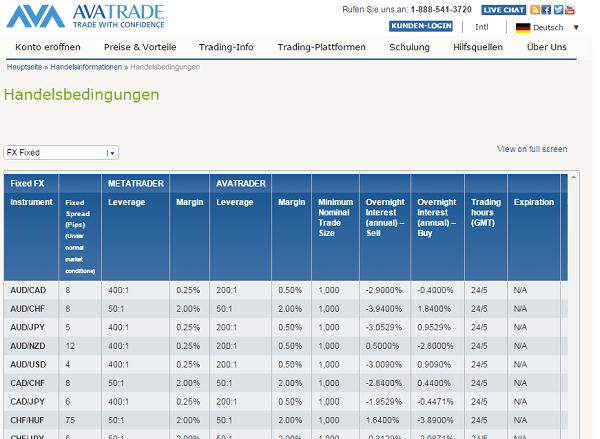Click the Handelsbedingungen page heading
Viewport: 600px width, 439px height.
pyautogui.click(x=82, y=95)
